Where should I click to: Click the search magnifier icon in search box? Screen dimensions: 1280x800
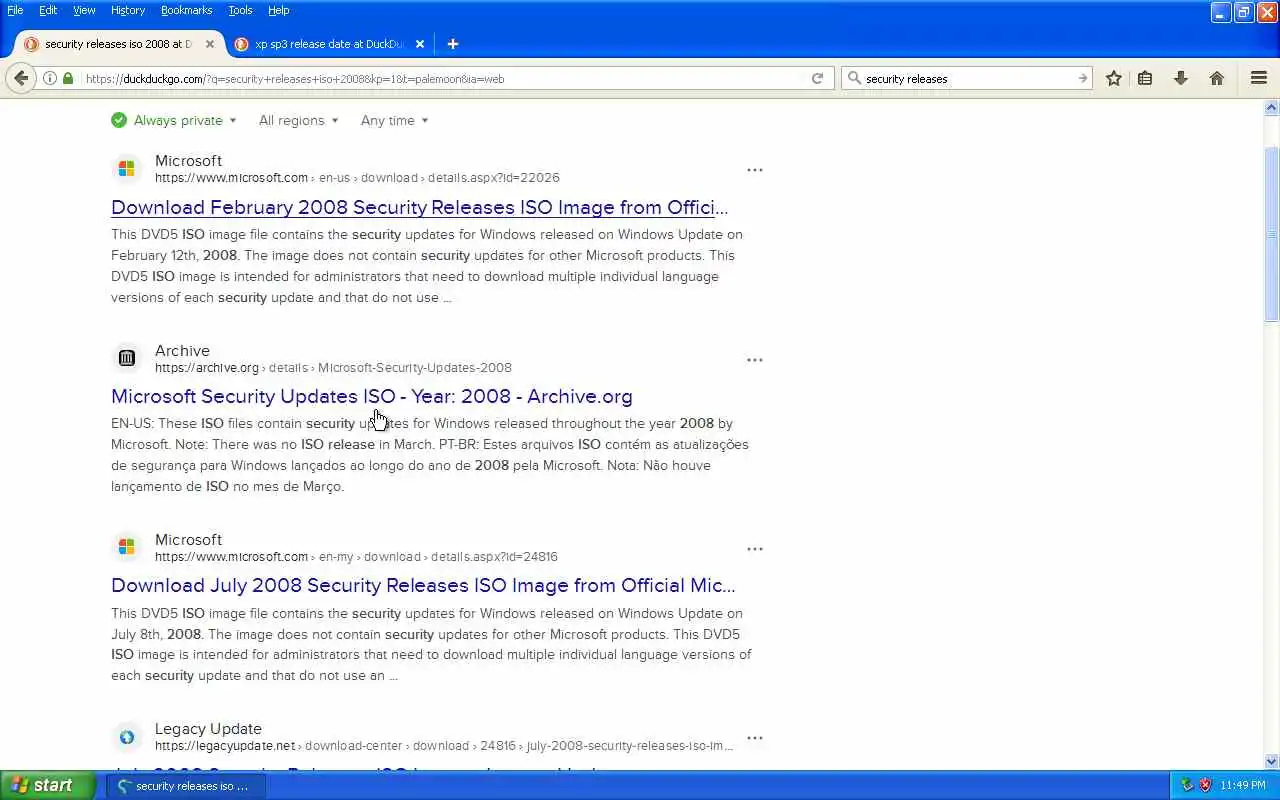854,78
